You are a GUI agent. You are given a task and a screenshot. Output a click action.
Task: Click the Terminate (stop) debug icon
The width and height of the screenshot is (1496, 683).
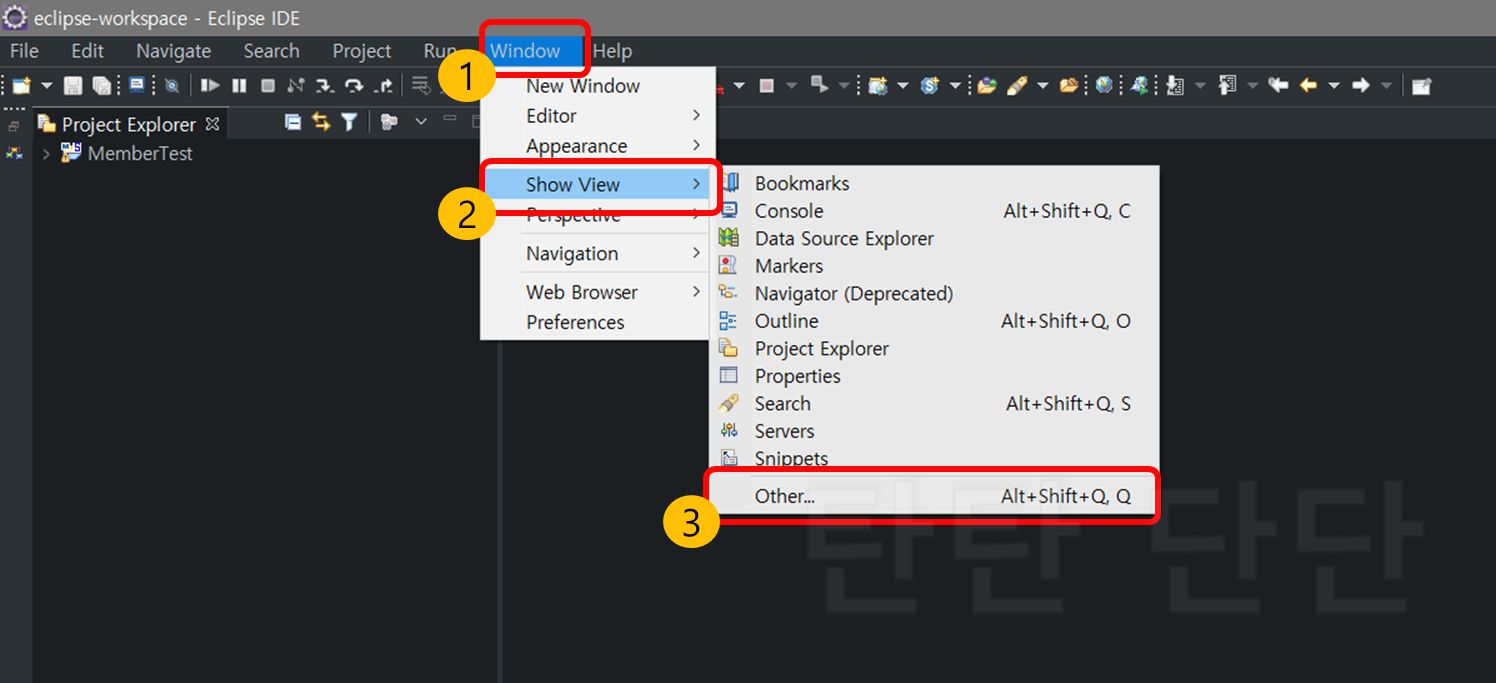click(268, 85)
